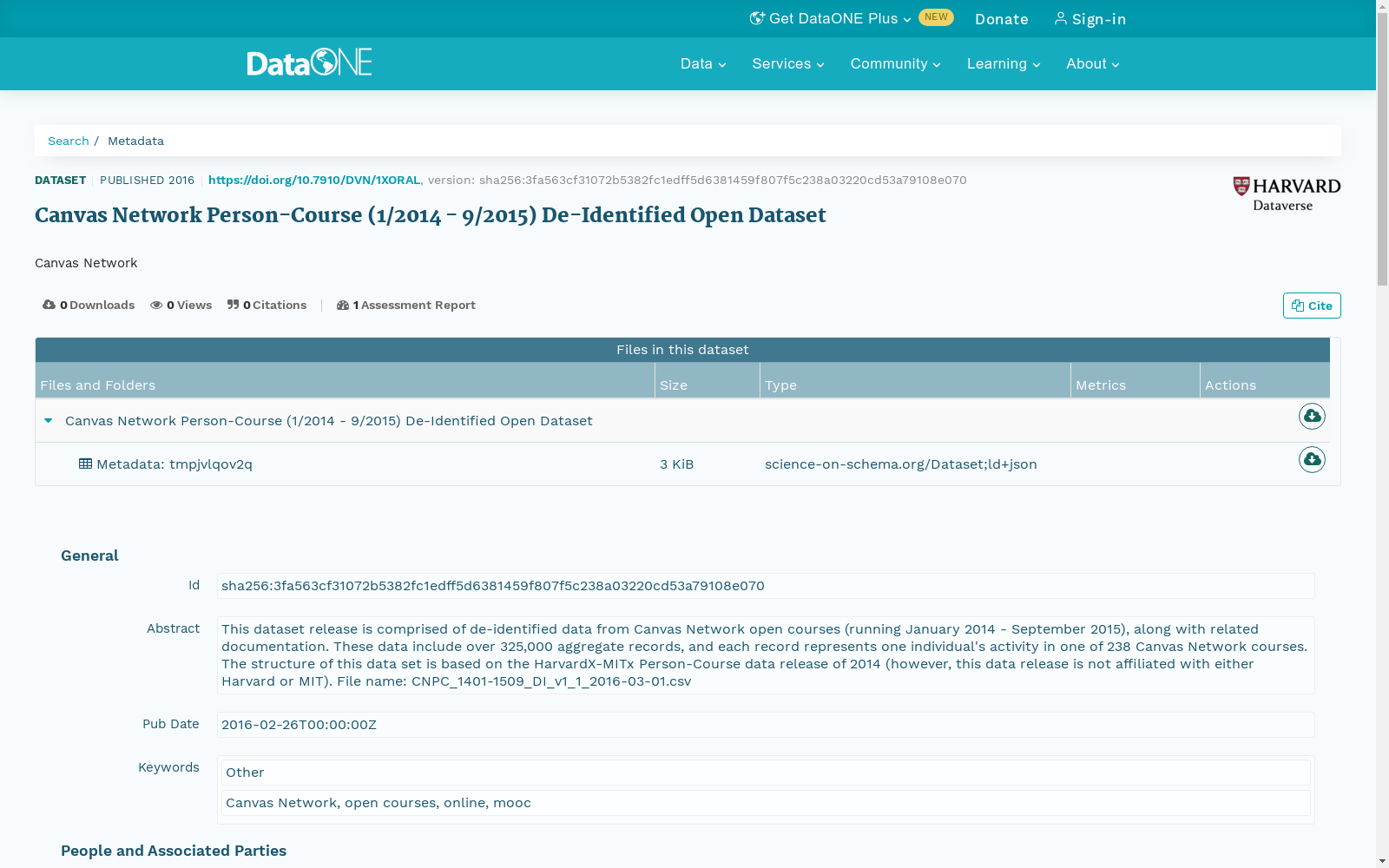
Task: Click the General section heading
Action: click(89, 556)
